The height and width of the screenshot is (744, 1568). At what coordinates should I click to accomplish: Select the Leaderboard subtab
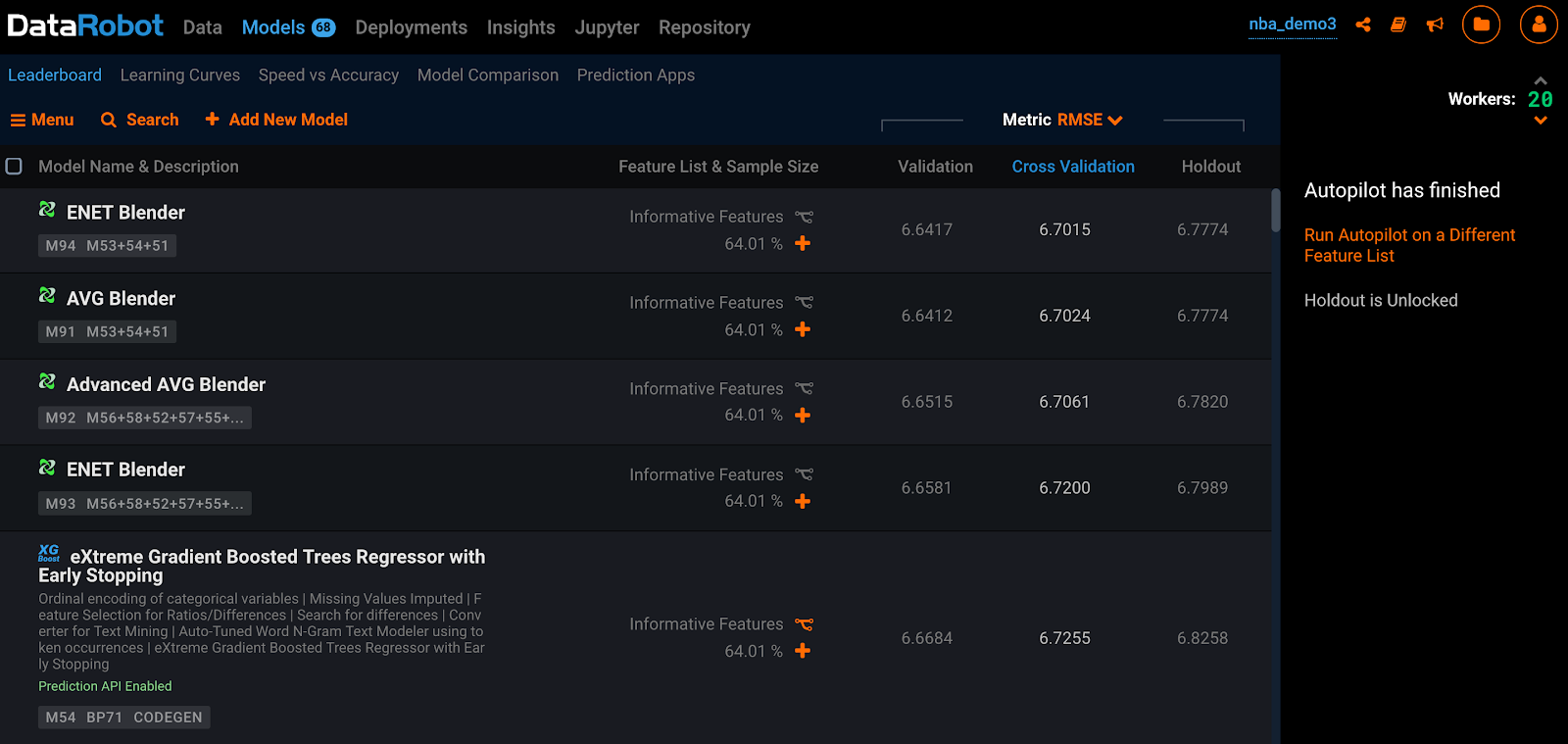55,74
